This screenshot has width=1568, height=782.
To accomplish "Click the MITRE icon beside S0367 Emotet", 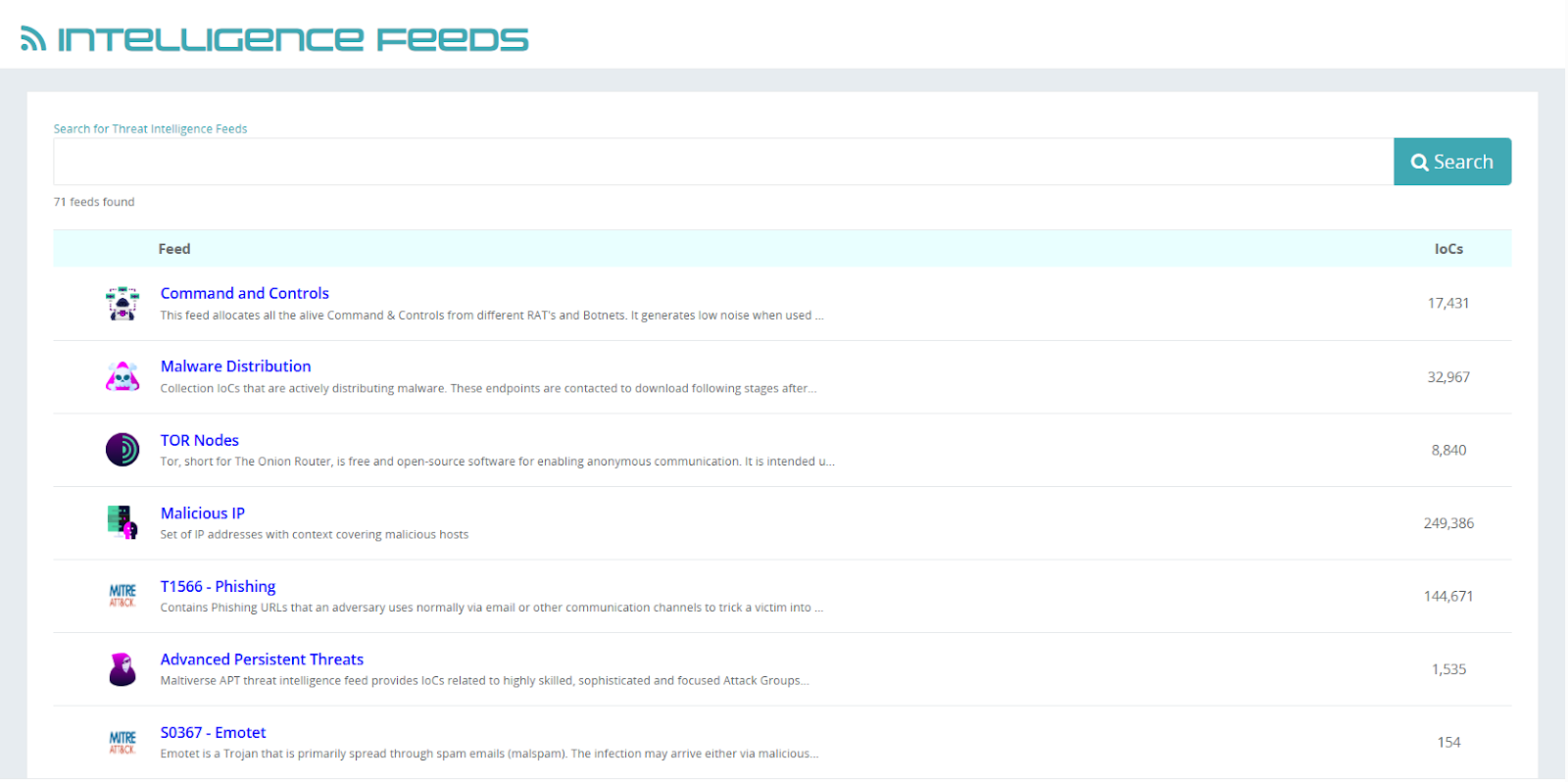I will pos(122,742).
